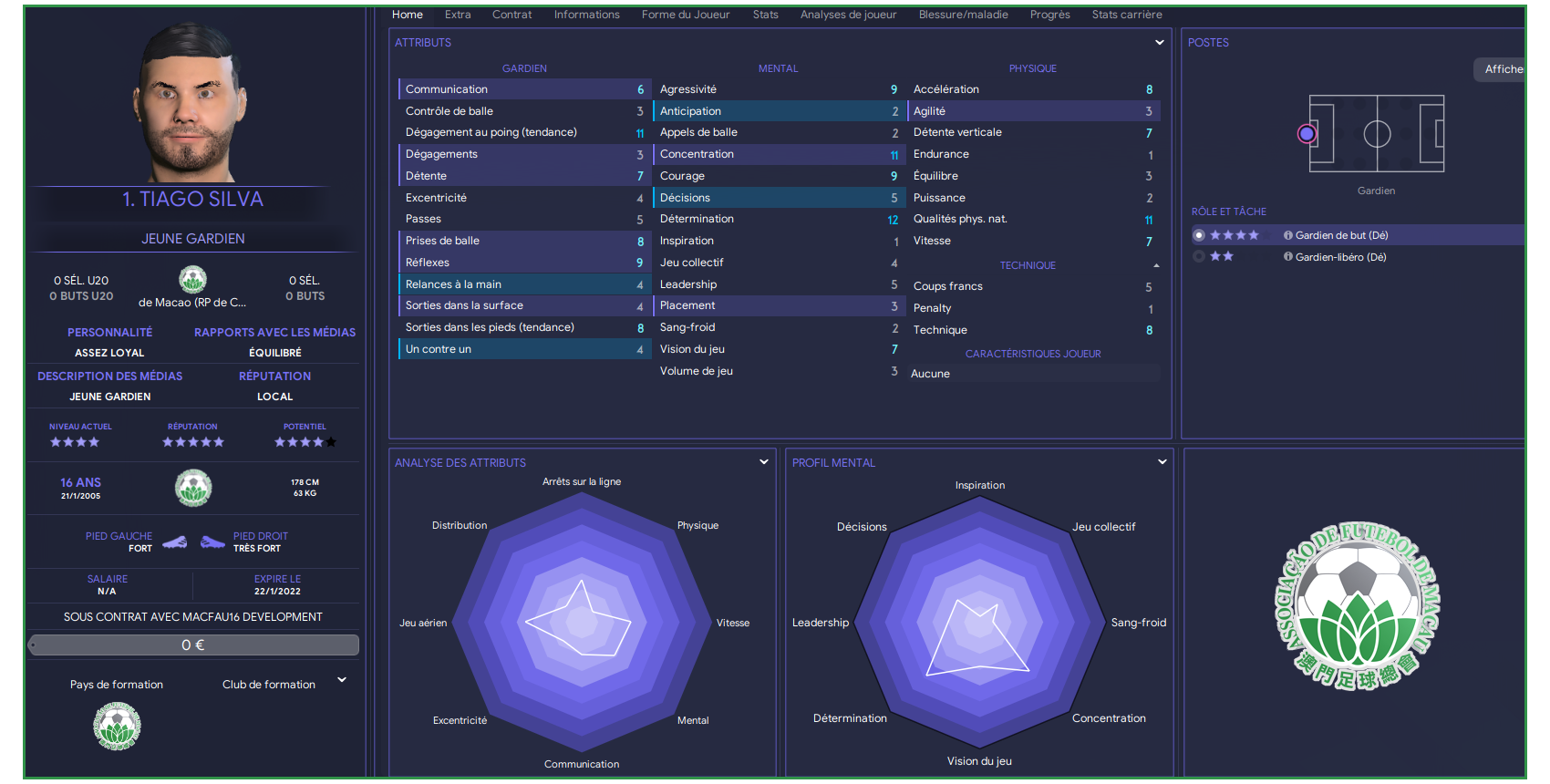
Task: Click the Concentration attribute row
Action: 779,154
